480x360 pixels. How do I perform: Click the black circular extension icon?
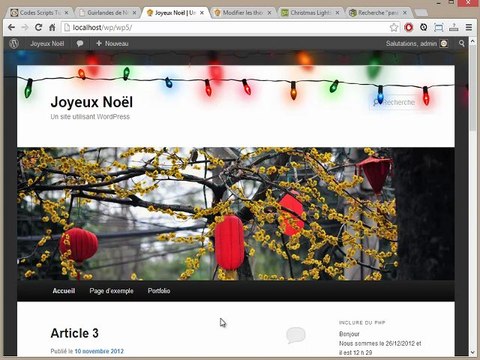423,27
